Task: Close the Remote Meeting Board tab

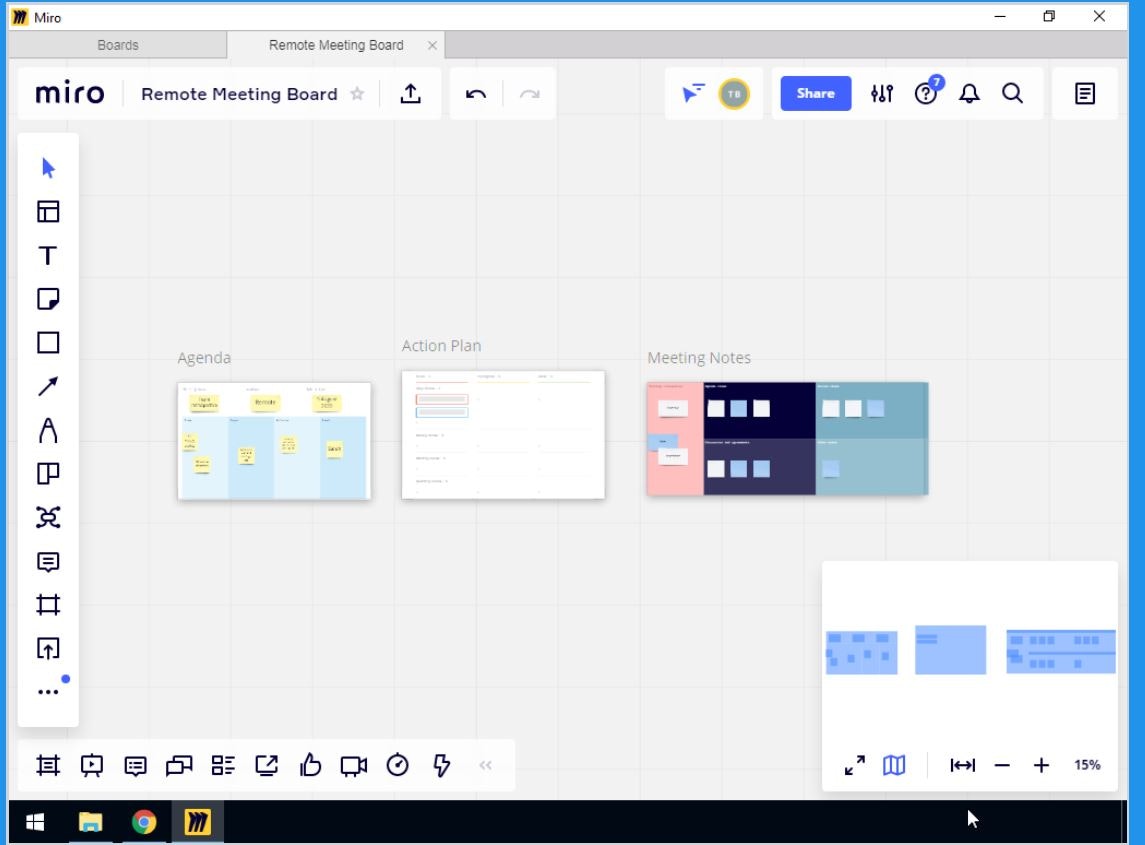Action: click(432, 45)
